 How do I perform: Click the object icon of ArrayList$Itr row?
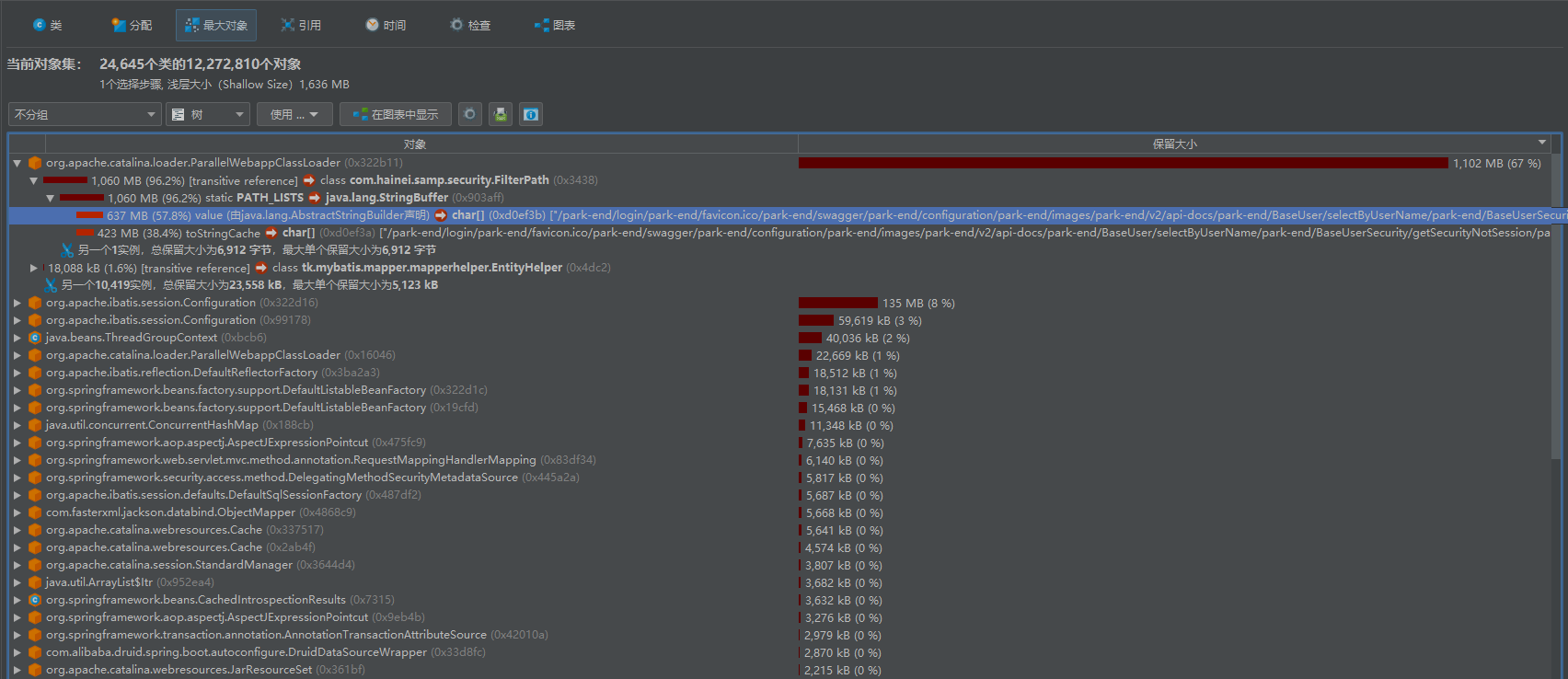coord(35,582)
